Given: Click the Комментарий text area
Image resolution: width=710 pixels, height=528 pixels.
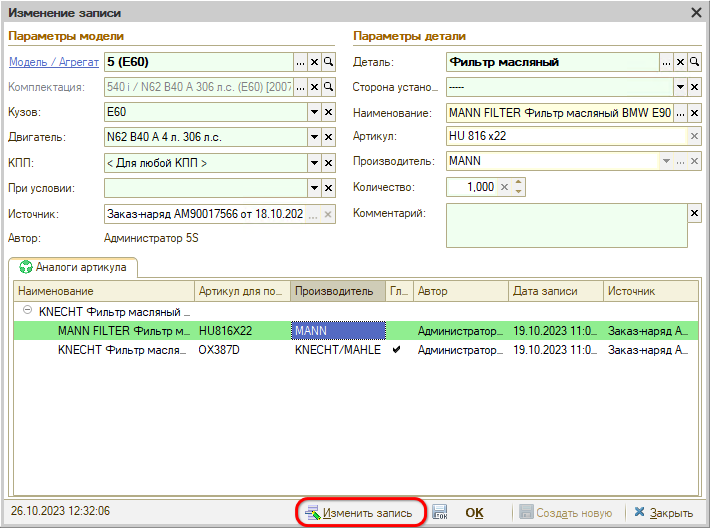Looking at the screenshot, I should (x=566, y=226).
